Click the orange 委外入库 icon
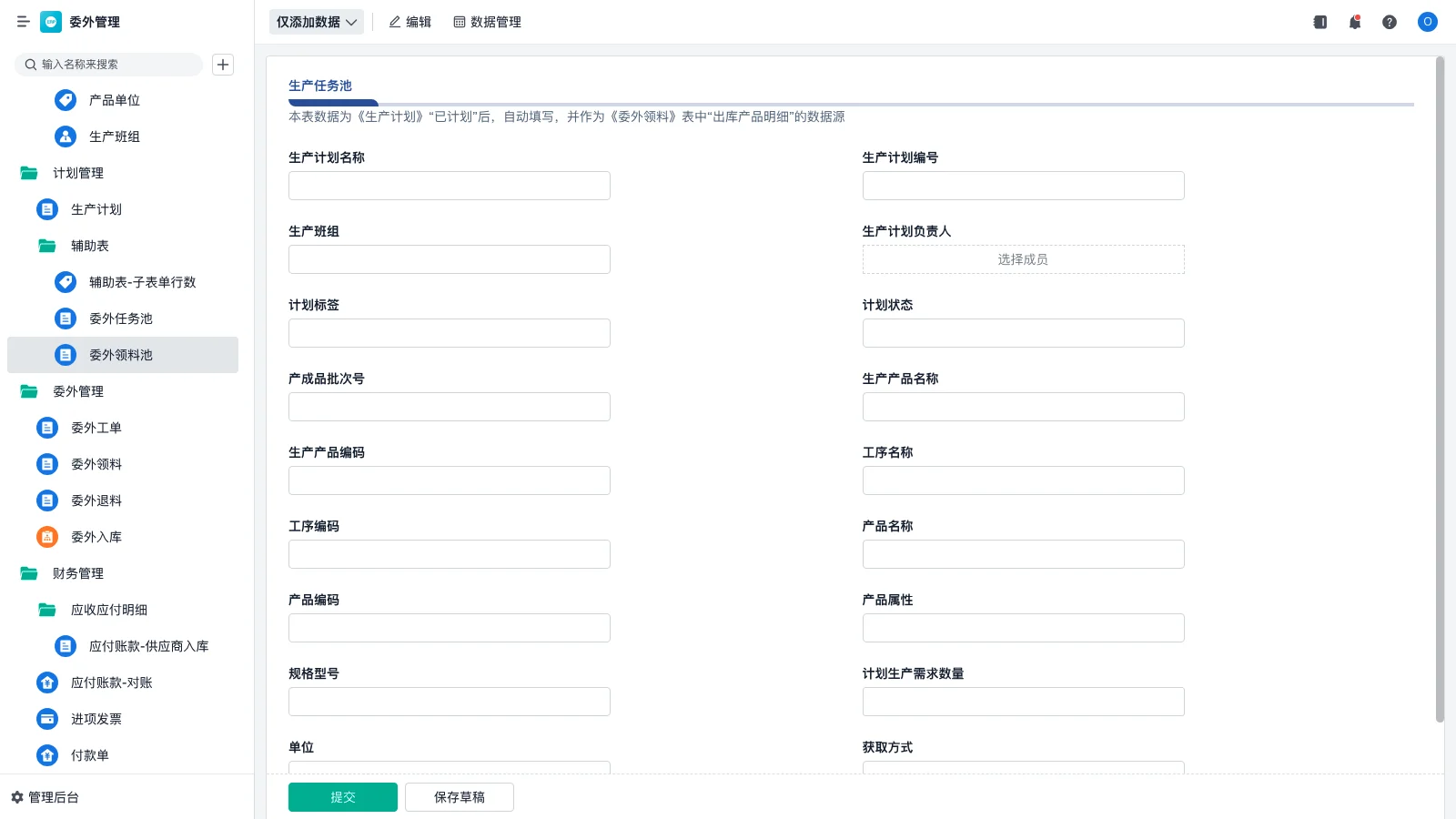 47,537
